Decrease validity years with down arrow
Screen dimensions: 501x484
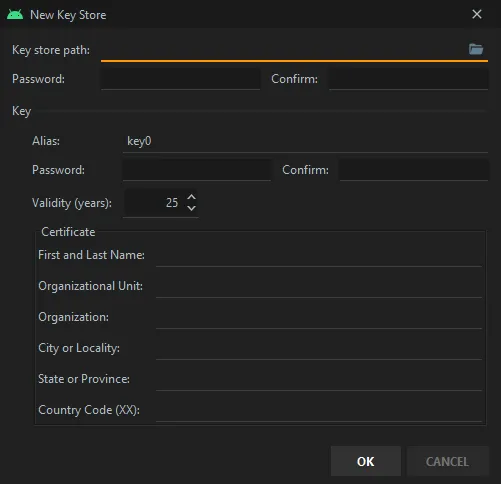click(191, 208)
